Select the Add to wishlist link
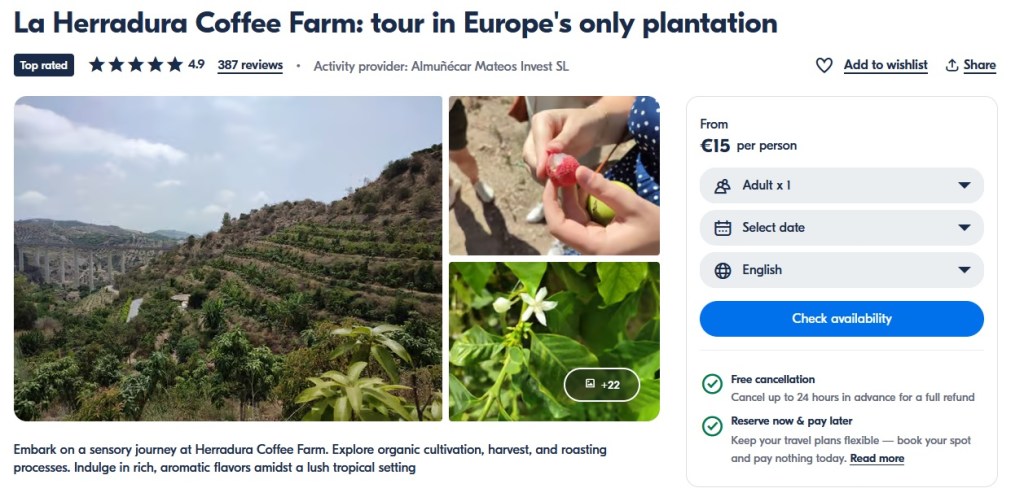This screenshot has height=497, width=1024. click(885, 65)
